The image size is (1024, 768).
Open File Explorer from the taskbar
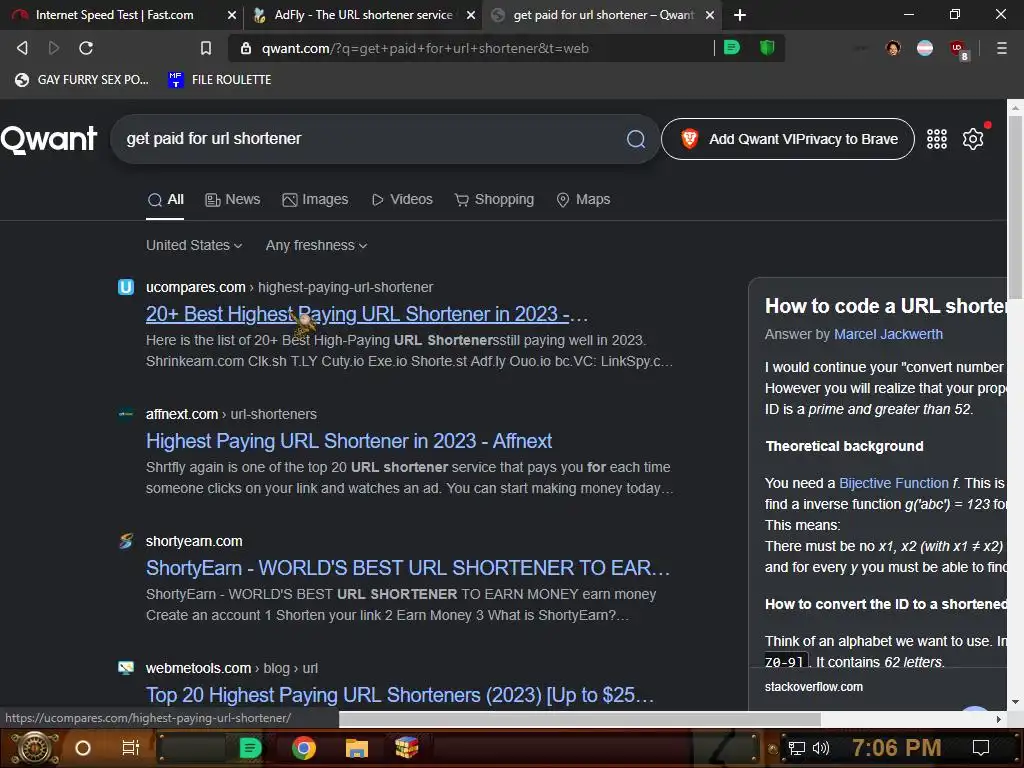tap(357, 748)
